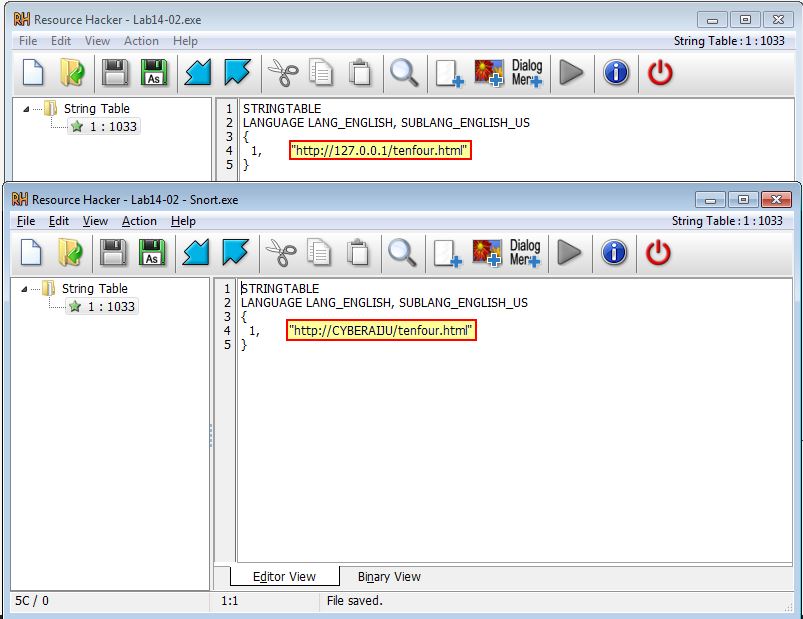Open Action menu in Snort.exe window
This screenshot has width=803, height=619.
139,221
